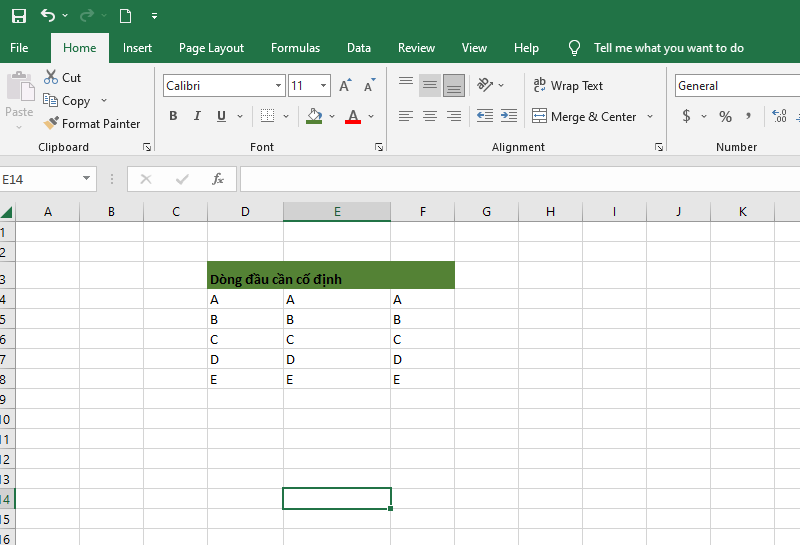Open the View tab
The height and width of the screenshot is (545, 800).
coord(474,48)
